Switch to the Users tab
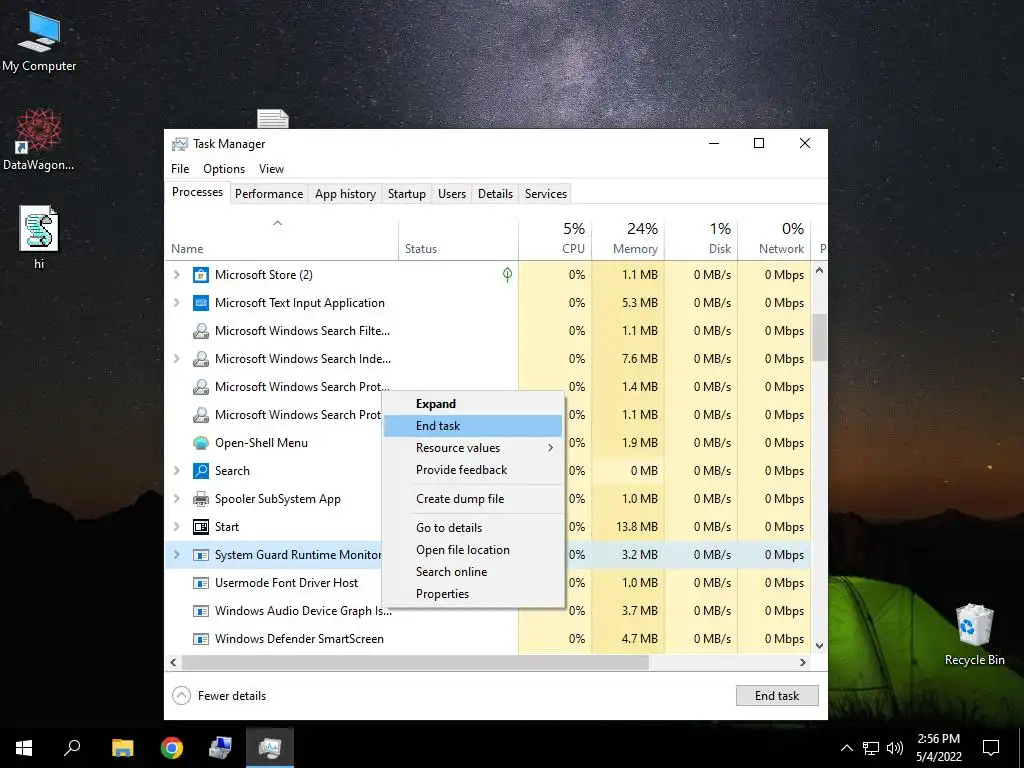This screenshot has height=768, width=1024. [x=452, y=194]
